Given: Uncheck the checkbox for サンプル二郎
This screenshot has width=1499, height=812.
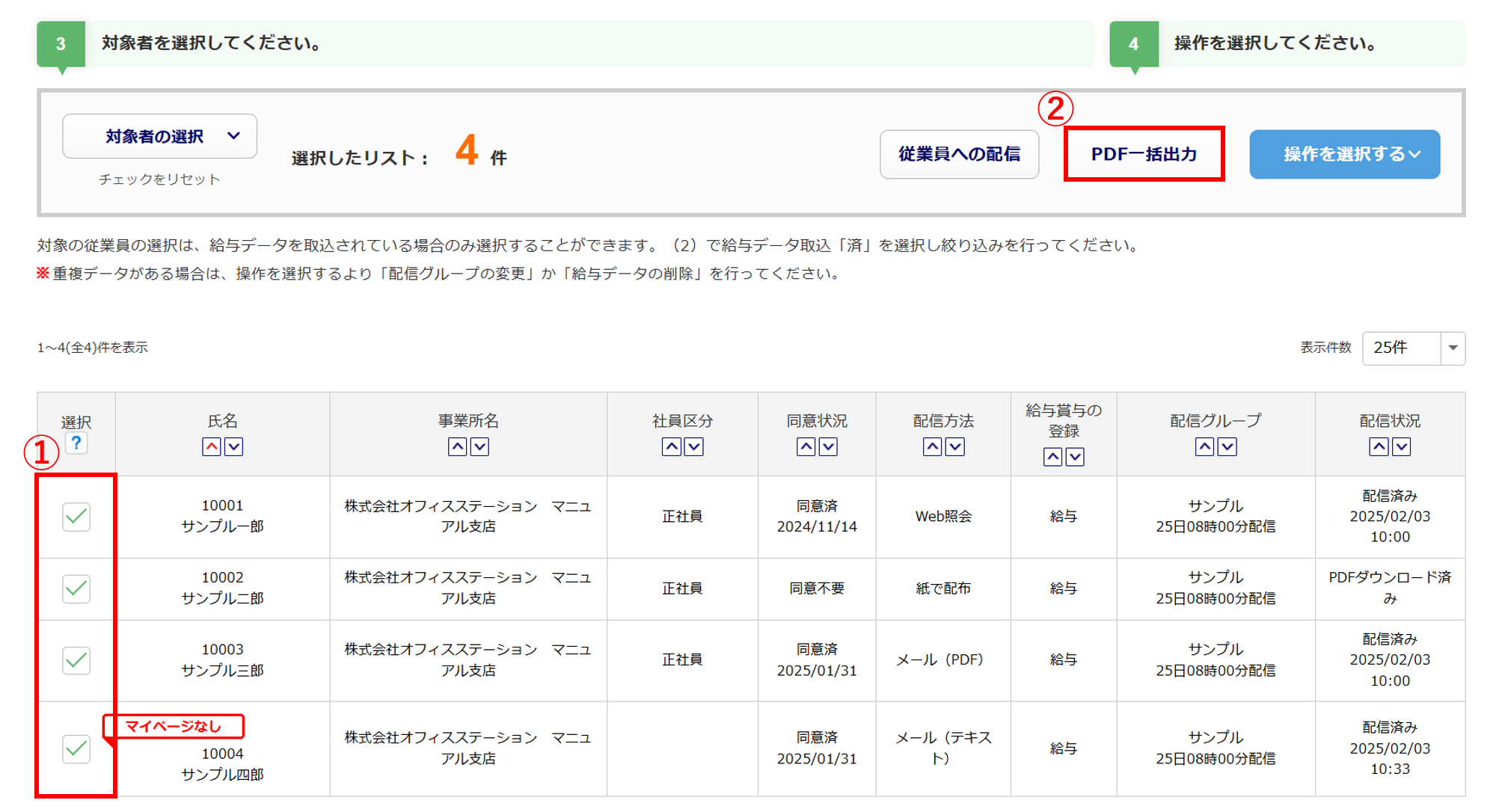Looking at the screenshot, I should point(76,588).
